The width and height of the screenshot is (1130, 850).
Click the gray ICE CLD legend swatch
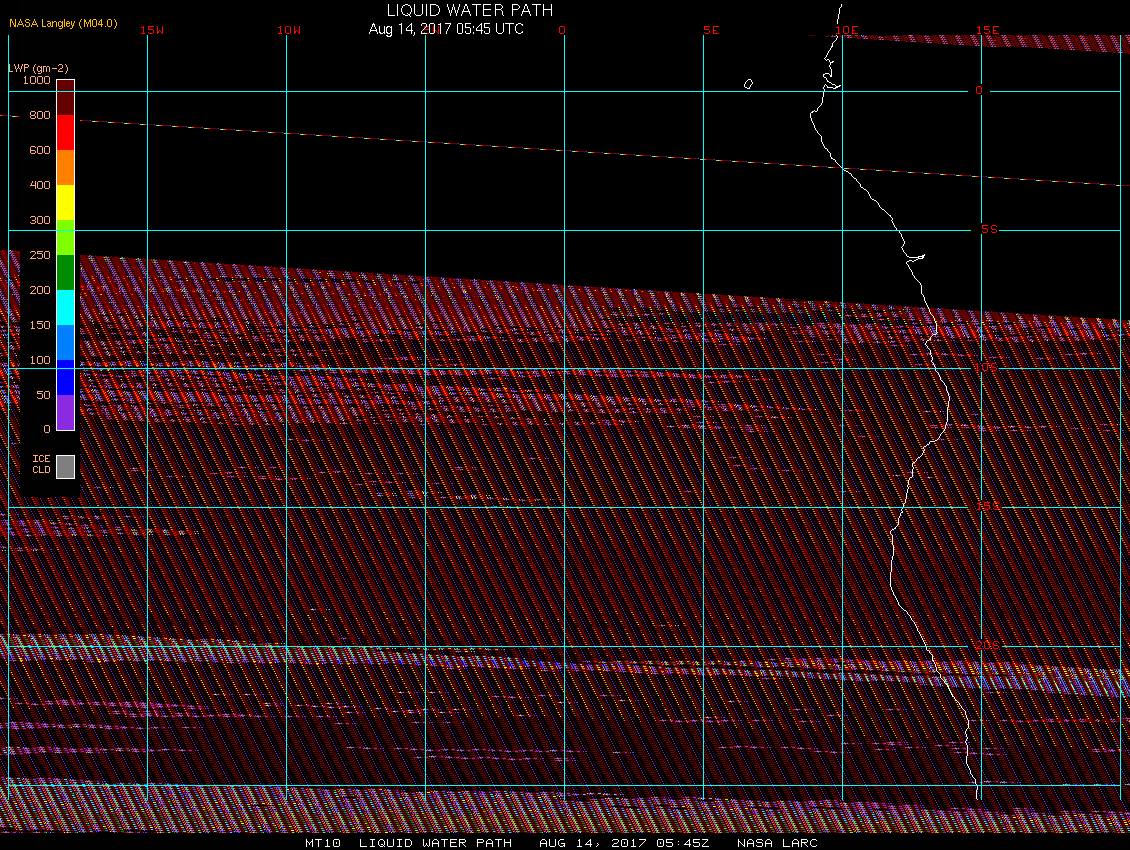pyautogui.click(x=66, y=466)
